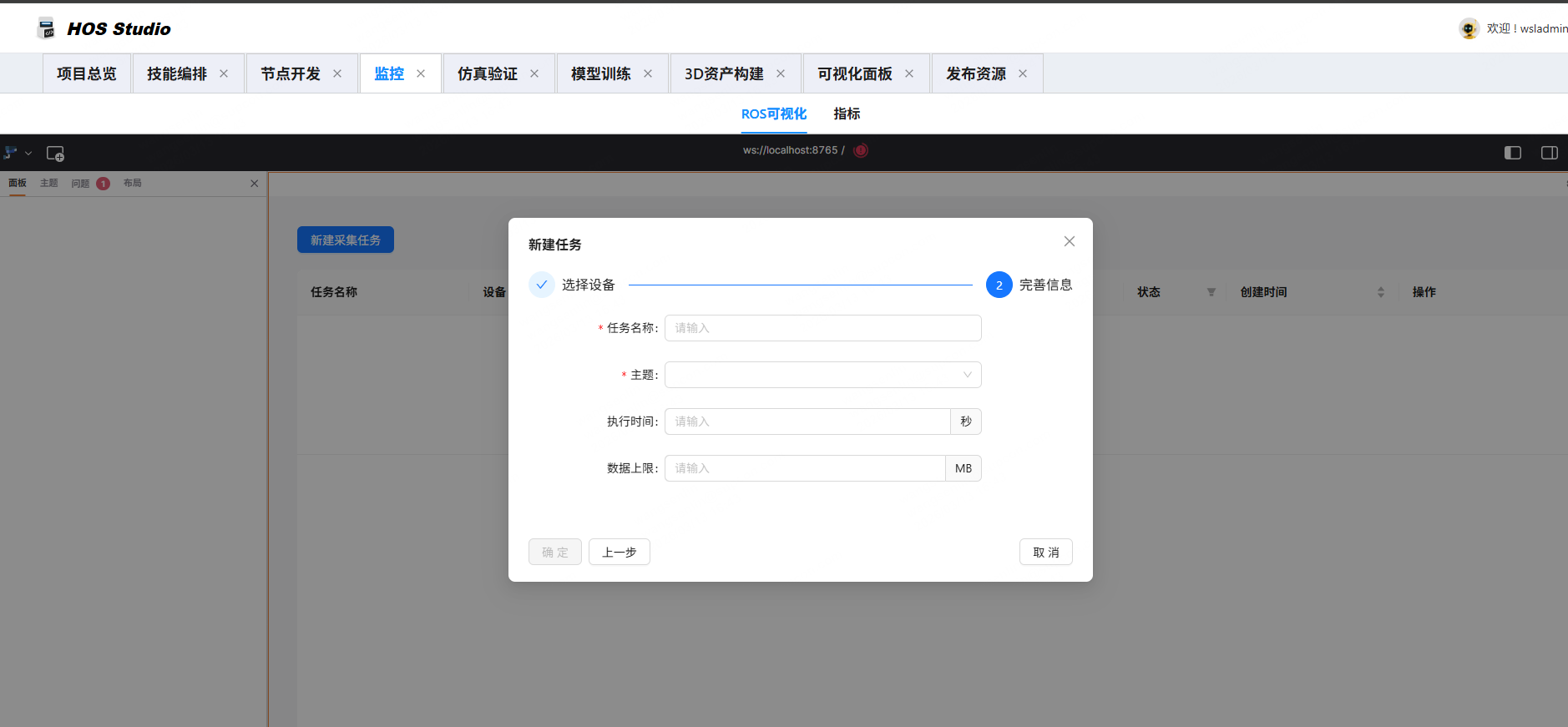Close the 节点开发 tab
1568x727 pixels.
pyautogui.click(x=337, y=73)
